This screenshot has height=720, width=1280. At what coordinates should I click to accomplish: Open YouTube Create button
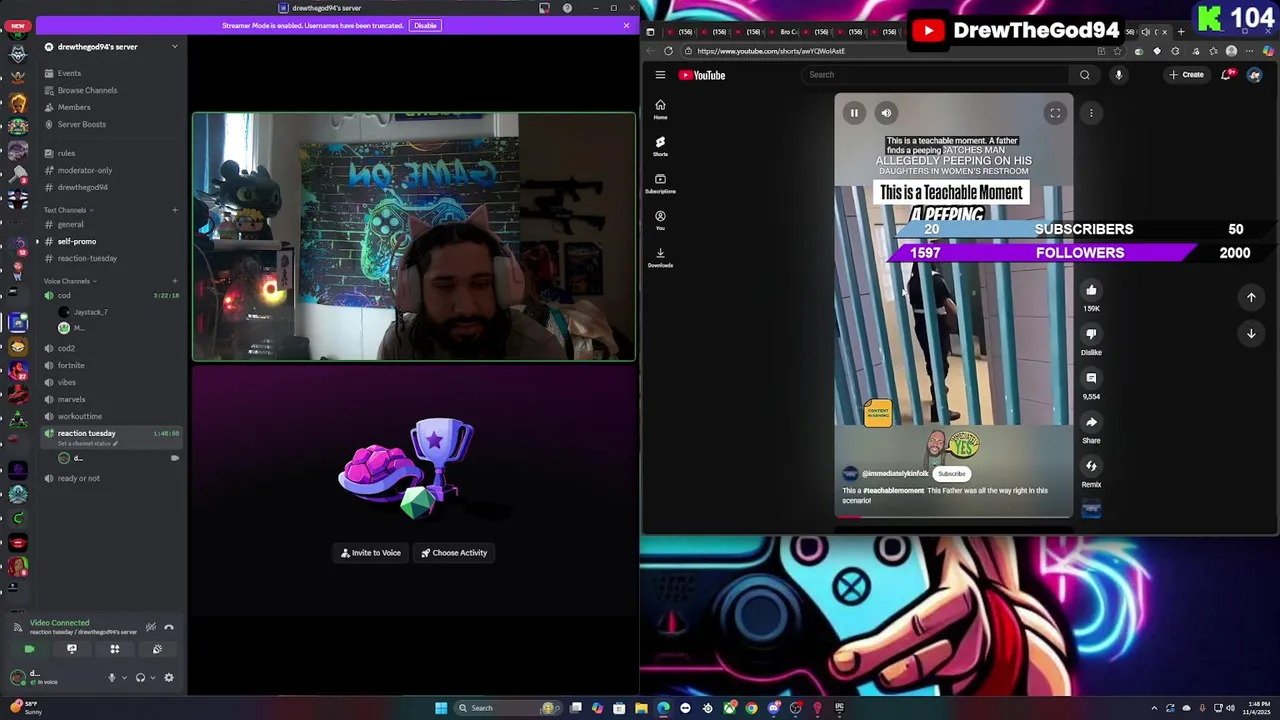(x=1187, y=75)
